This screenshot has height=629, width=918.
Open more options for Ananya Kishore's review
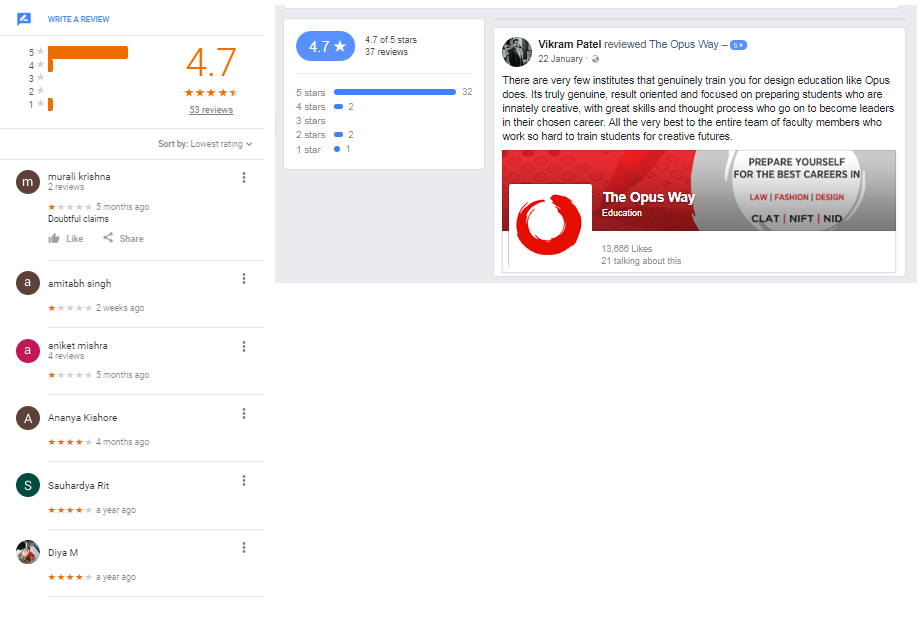pyautogui.click(x=244, y=414)
